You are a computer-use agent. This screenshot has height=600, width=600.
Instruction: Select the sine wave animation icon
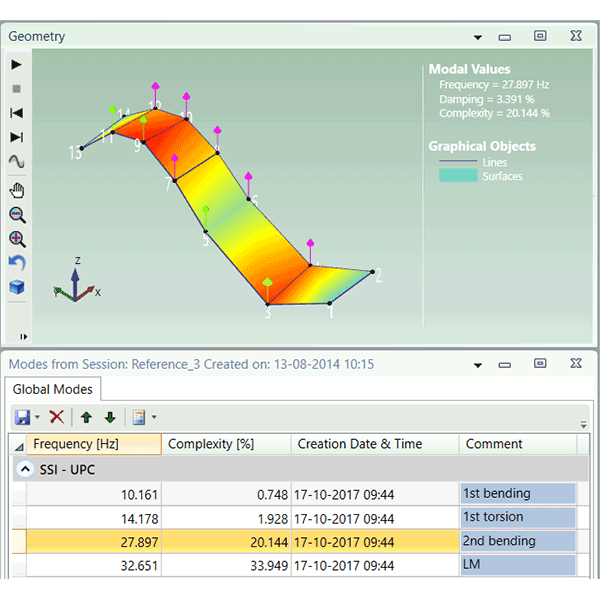click(x=17, y=162)
